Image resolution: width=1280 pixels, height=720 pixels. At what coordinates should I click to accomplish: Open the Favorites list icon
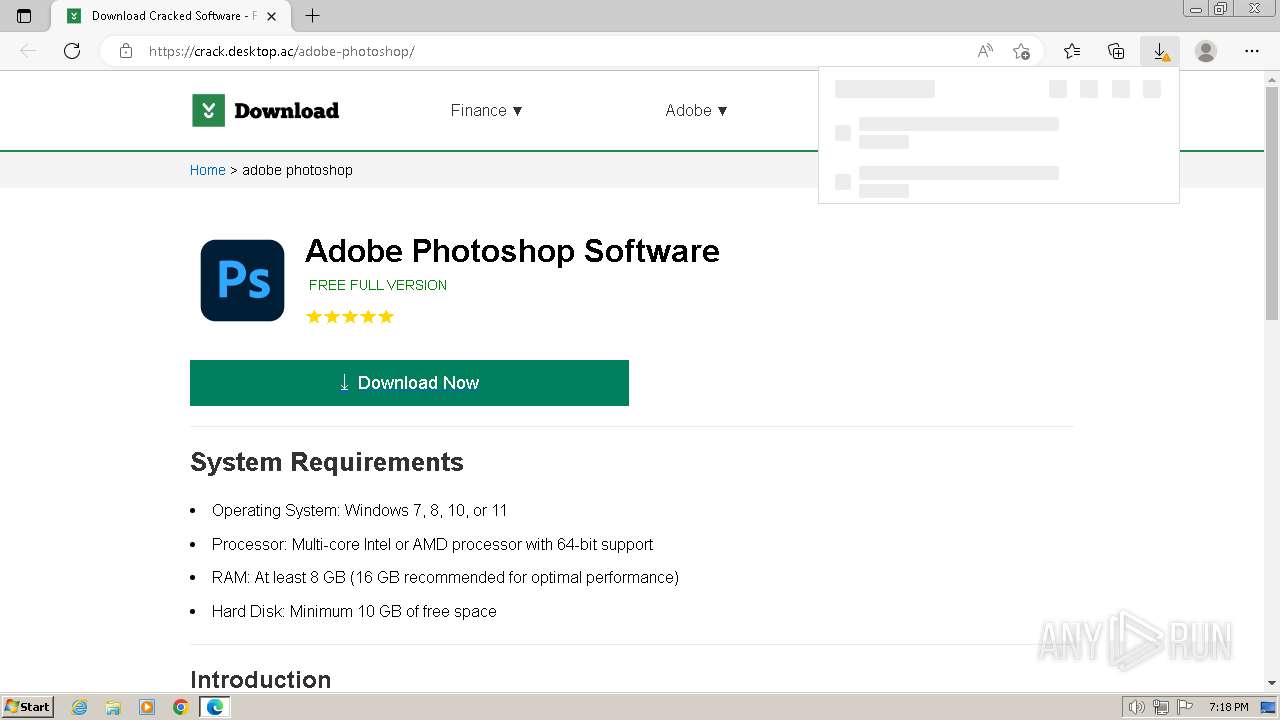click(x=1072, y=51)
